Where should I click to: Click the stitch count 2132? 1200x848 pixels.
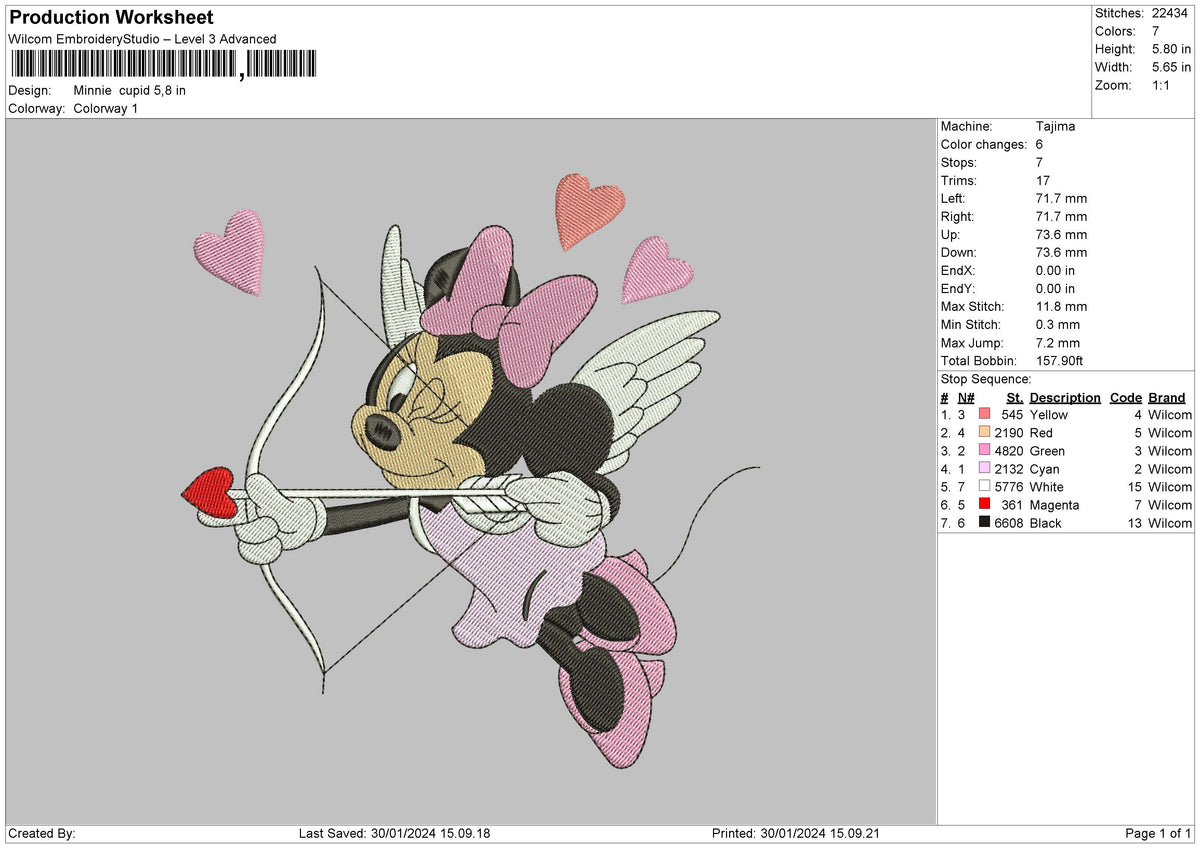pos(1009,469)
